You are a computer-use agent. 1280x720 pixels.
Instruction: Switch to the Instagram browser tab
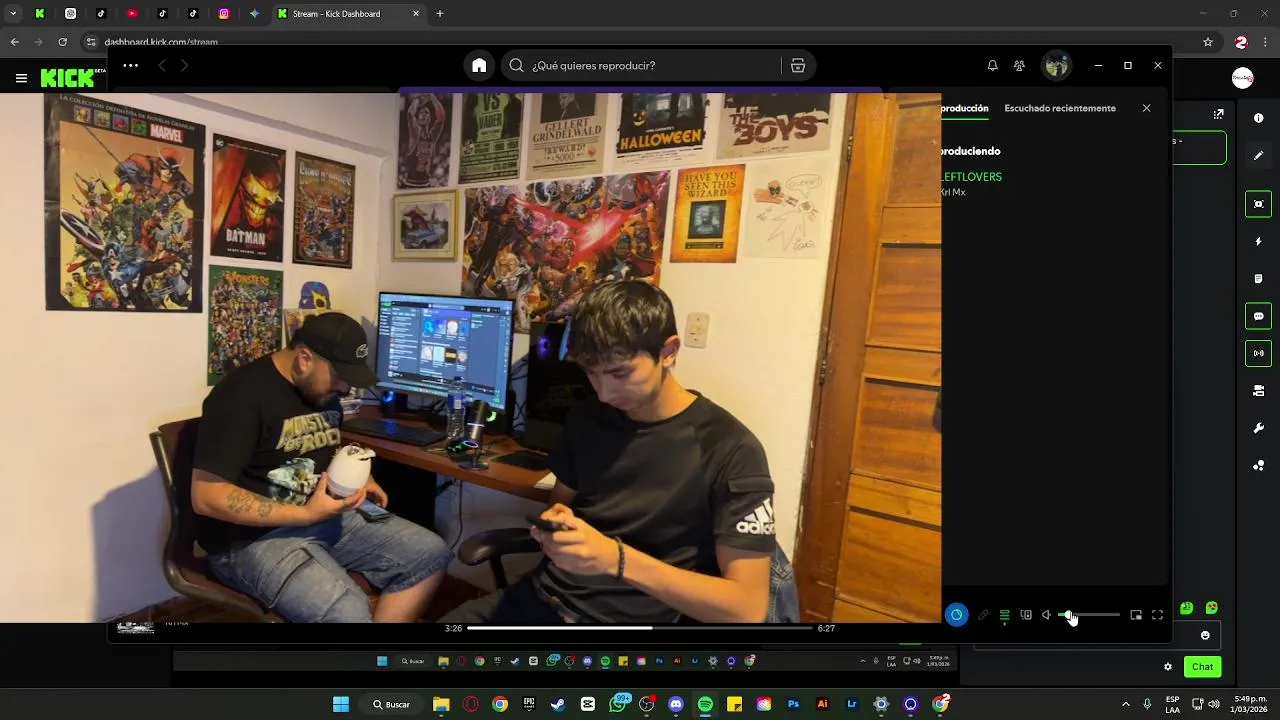click(x=224, y=14)
